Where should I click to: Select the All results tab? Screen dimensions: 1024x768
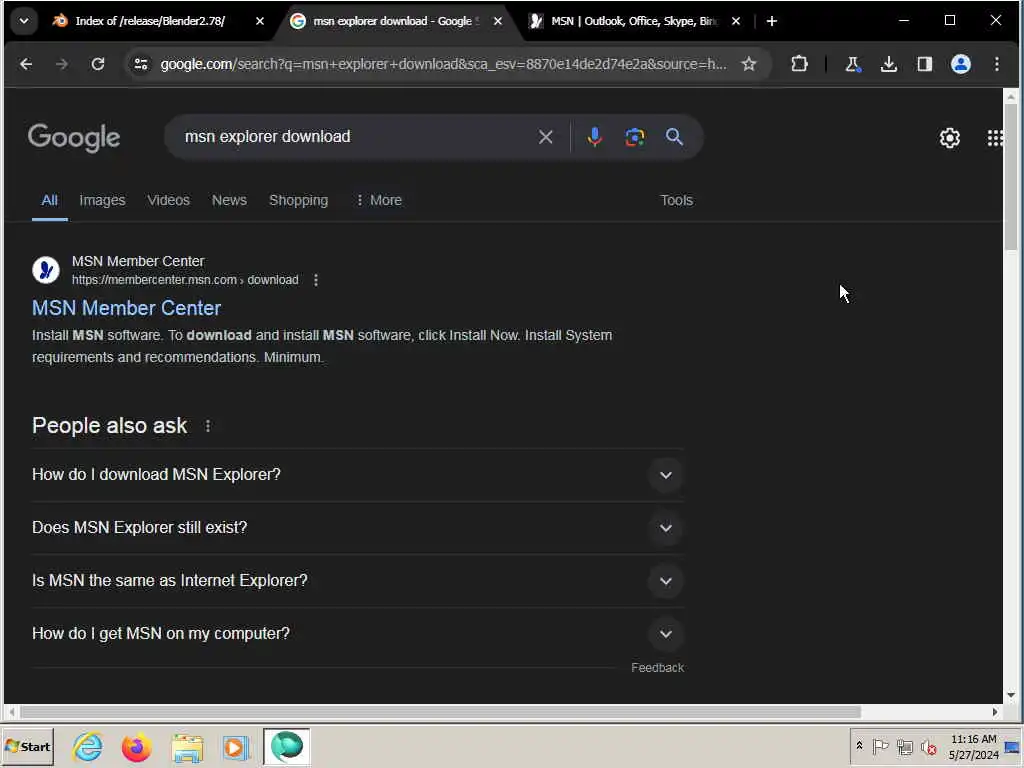(x=50, y=200)
